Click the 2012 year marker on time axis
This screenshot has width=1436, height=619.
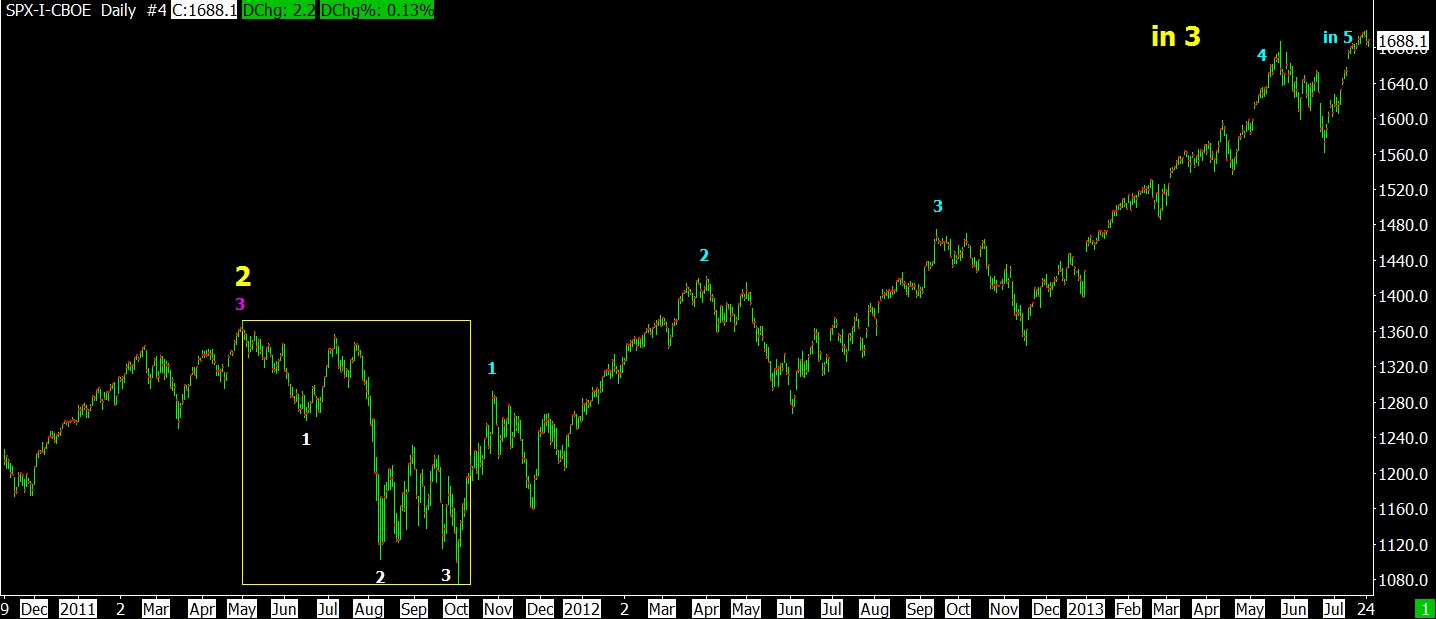coord(581,608)
